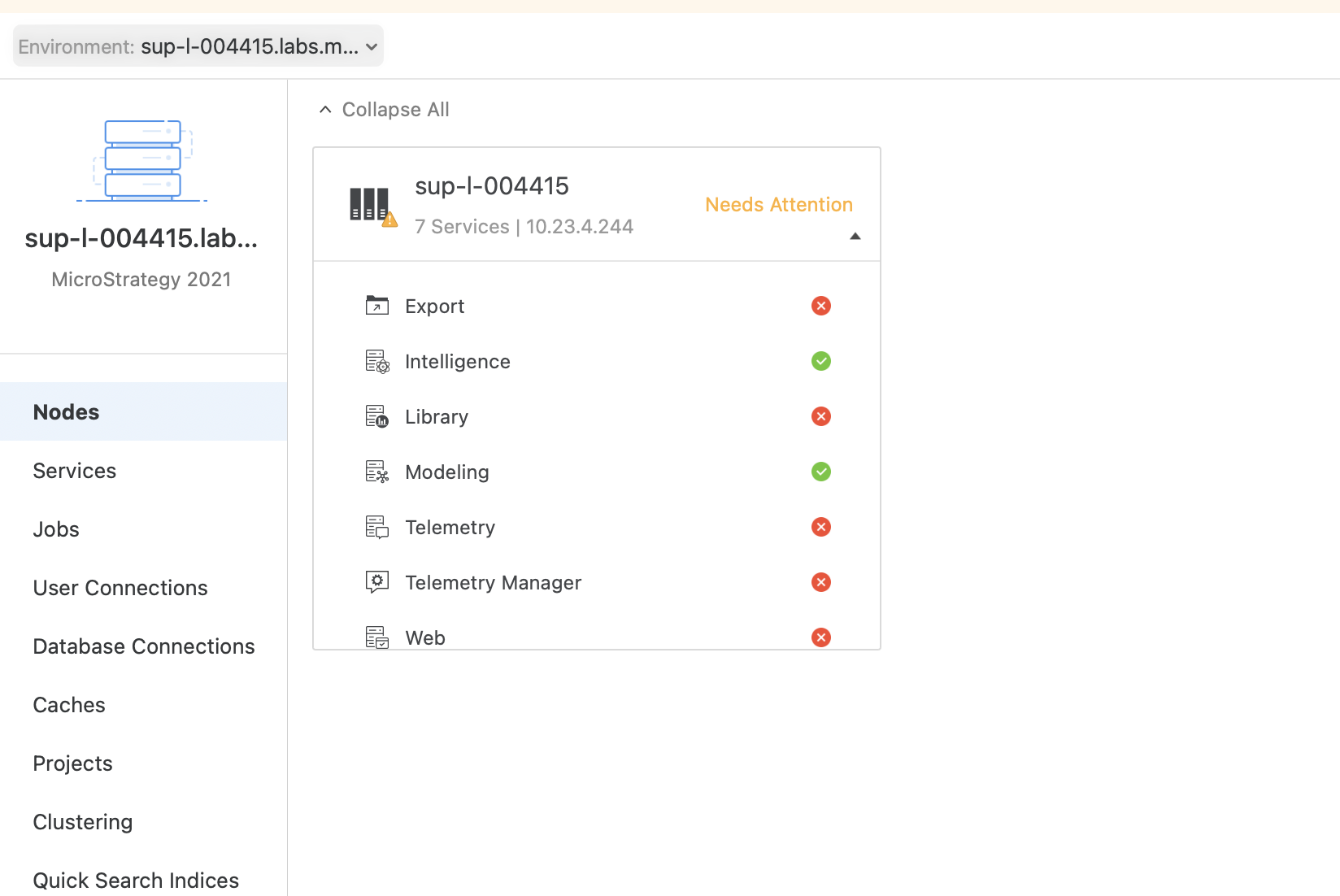Click the green running status for Intelligence
1340x896 pixels.
820,361
